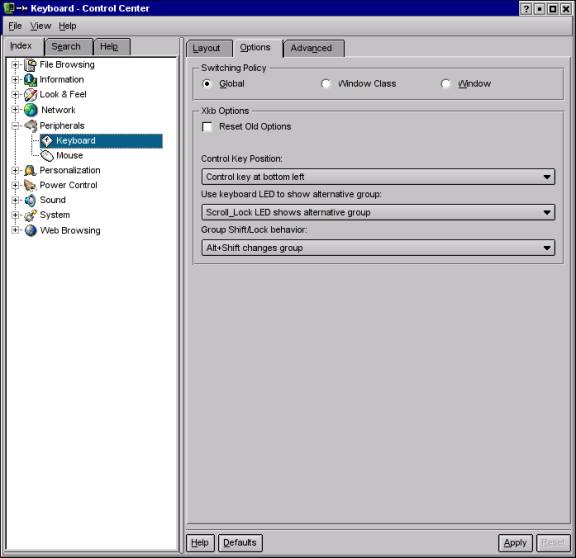This screenshot has height=558, width=576.
Task: Click the Network globe icon
Action: pyautogui.click(x=30, y=110)
